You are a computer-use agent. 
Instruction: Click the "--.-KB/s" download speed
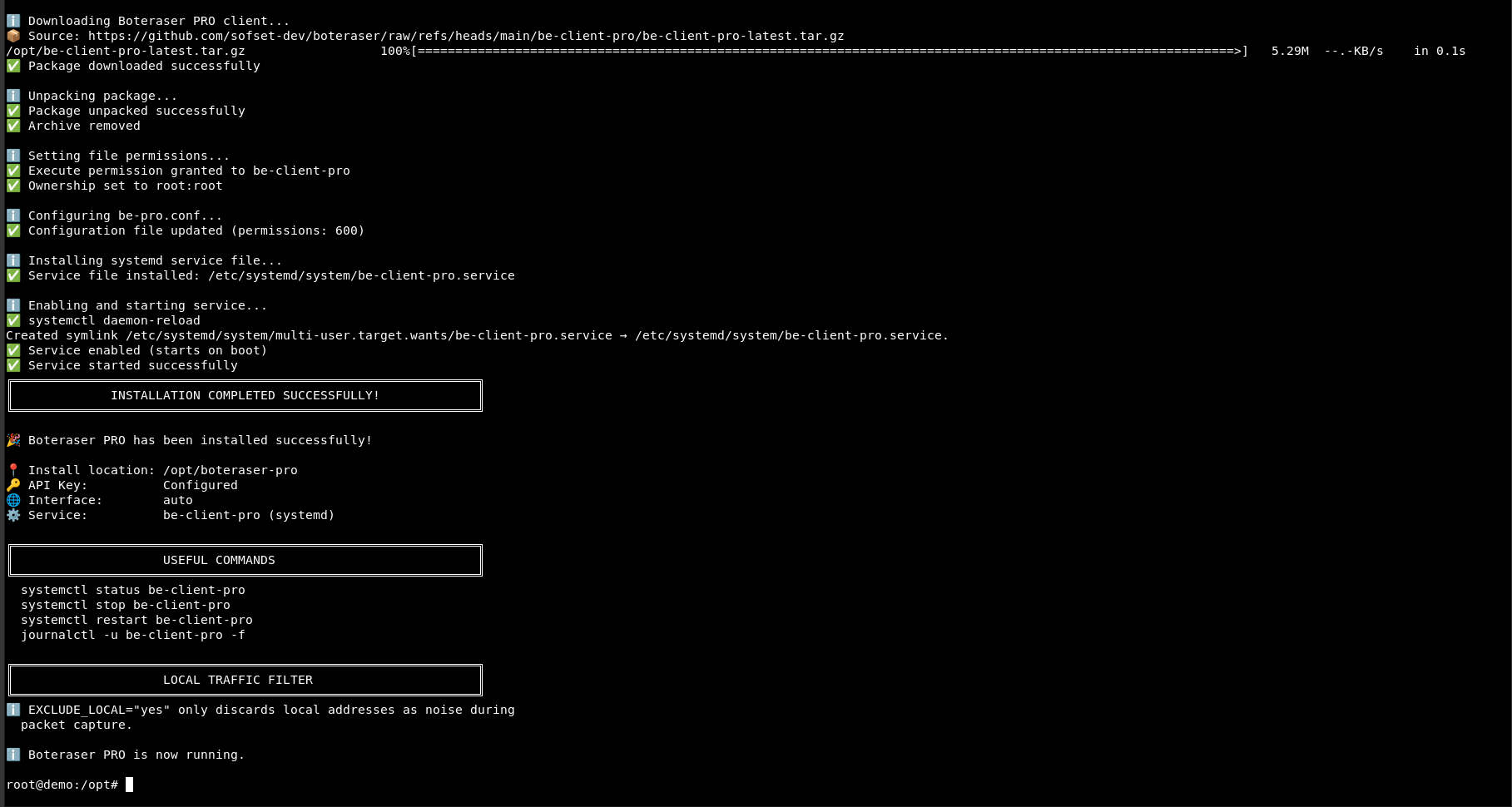(1354, 51)
